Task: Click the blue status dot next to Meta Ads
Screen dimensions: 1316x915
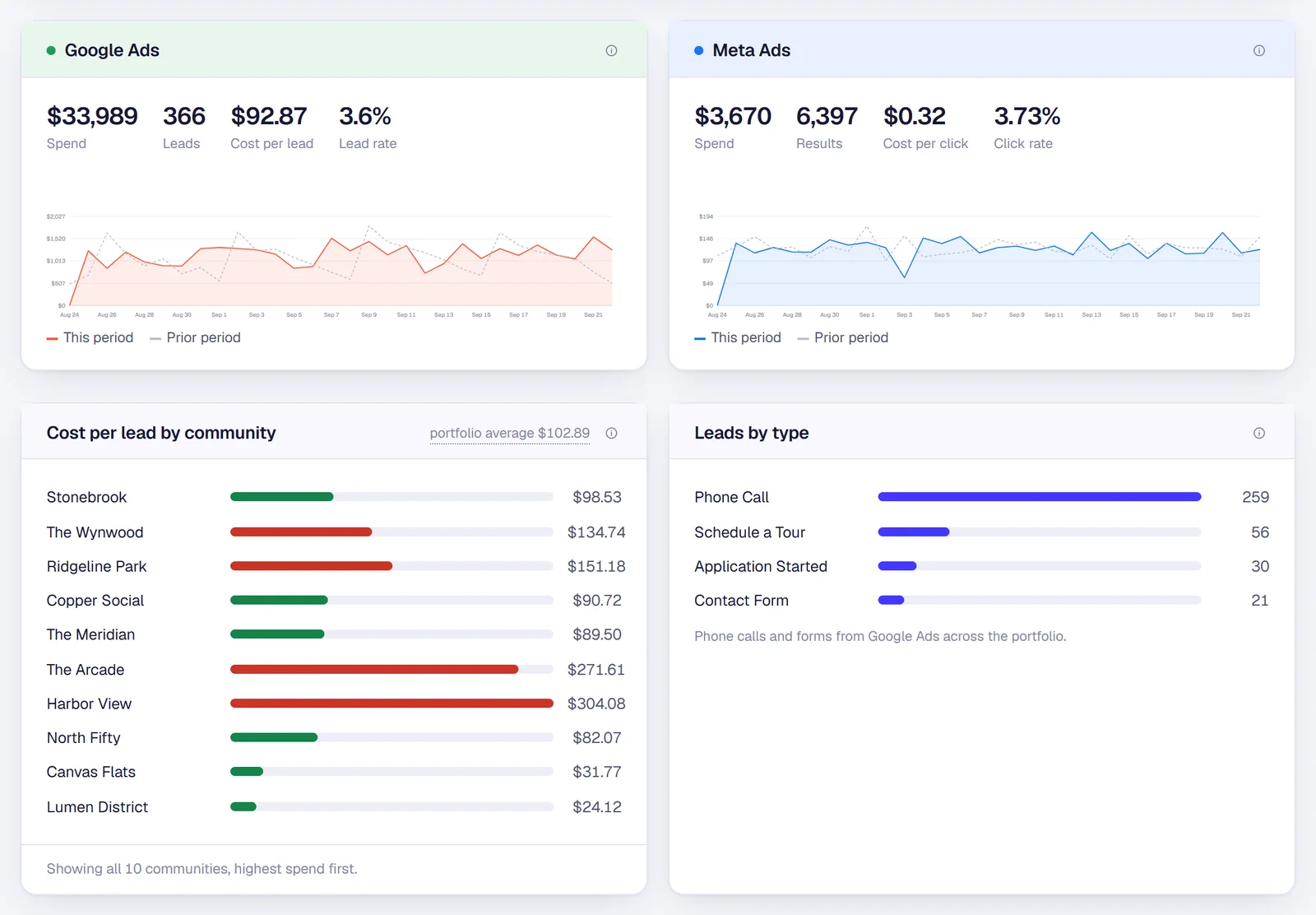Action: click(x=698, y=50)
